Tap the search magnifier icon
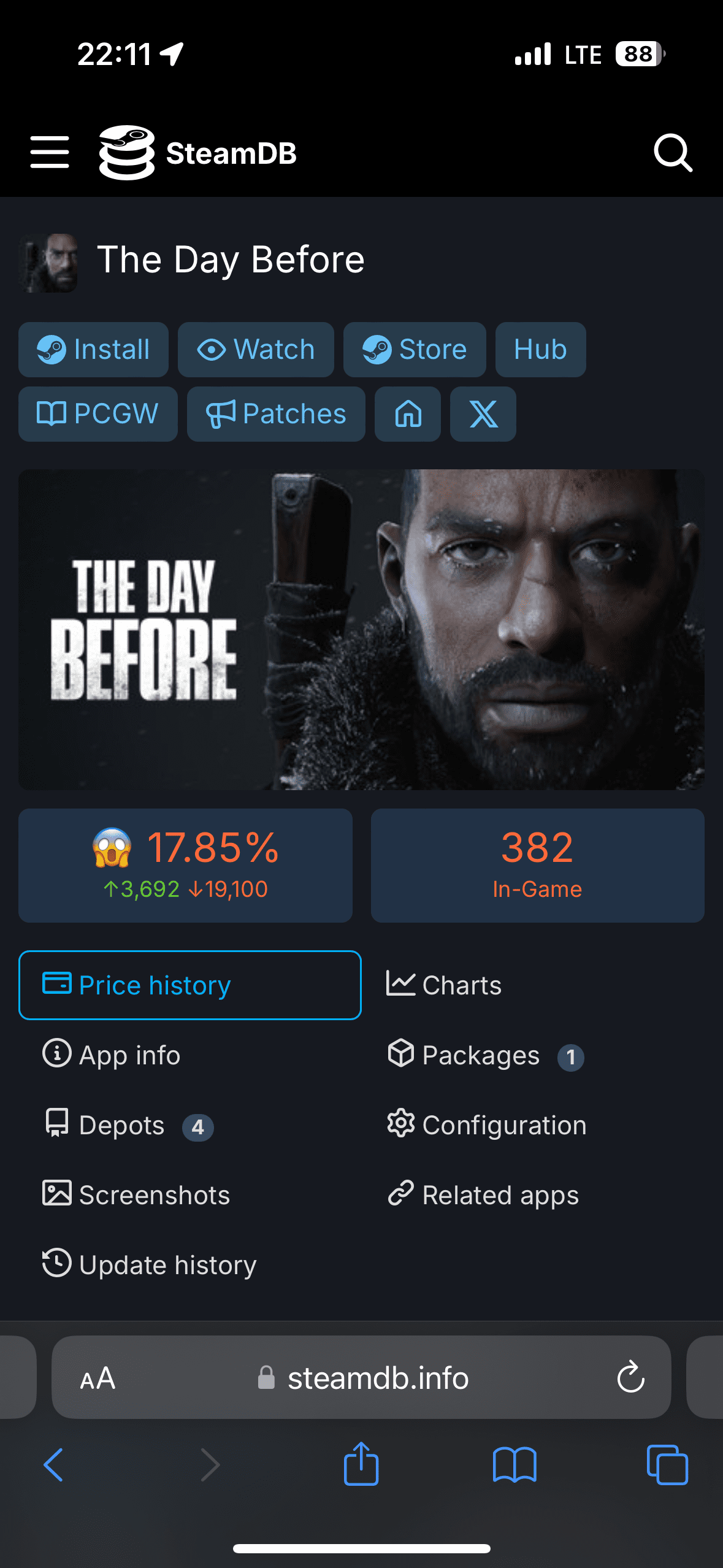This screenshot has width=723, height=1568. pos(673,152)
